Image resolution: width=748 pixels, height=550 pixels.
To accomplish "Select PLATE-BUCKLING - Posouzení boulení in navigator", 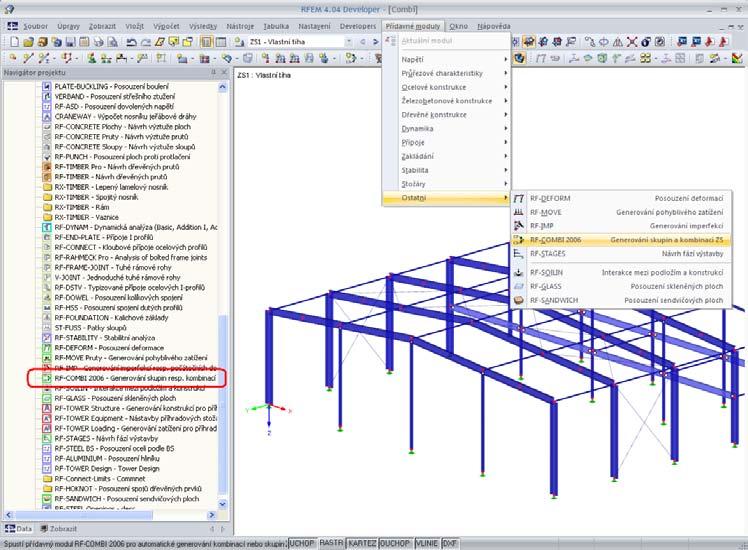I will tap(111, 86).
